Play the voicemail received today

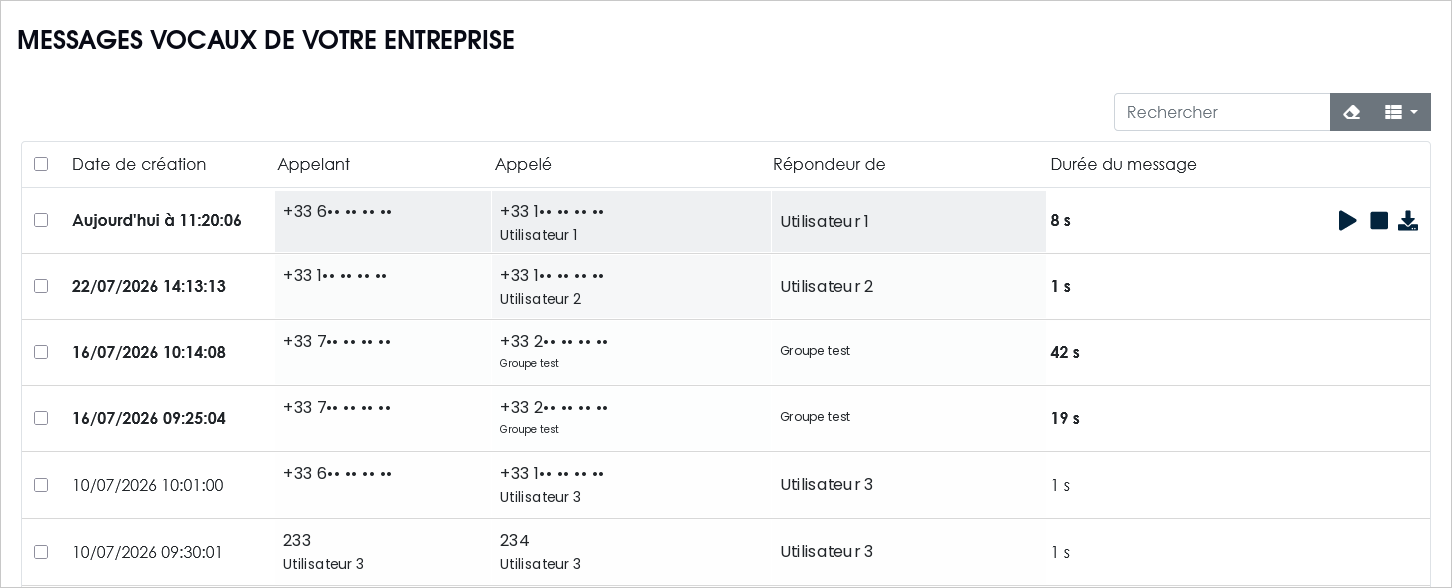click(1348, 220)
